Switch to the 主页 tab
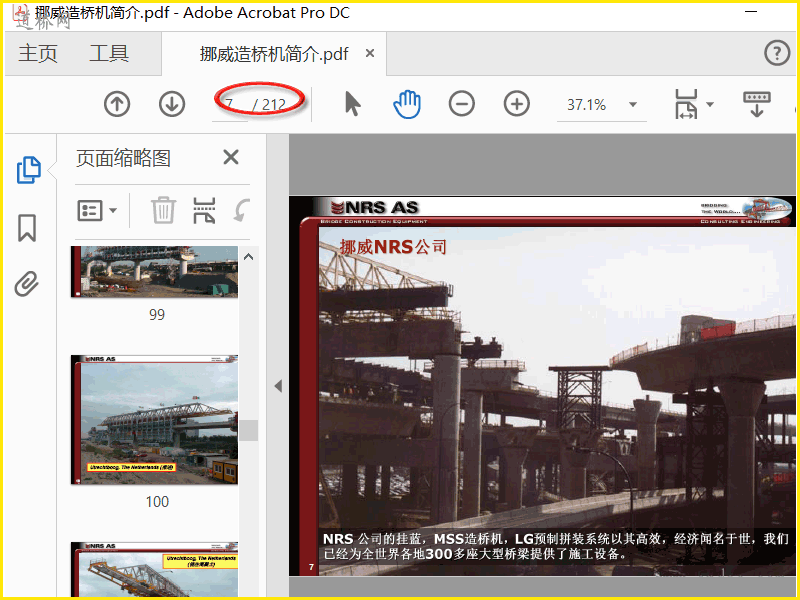This screenshot has width=800, height=600. 38,54
